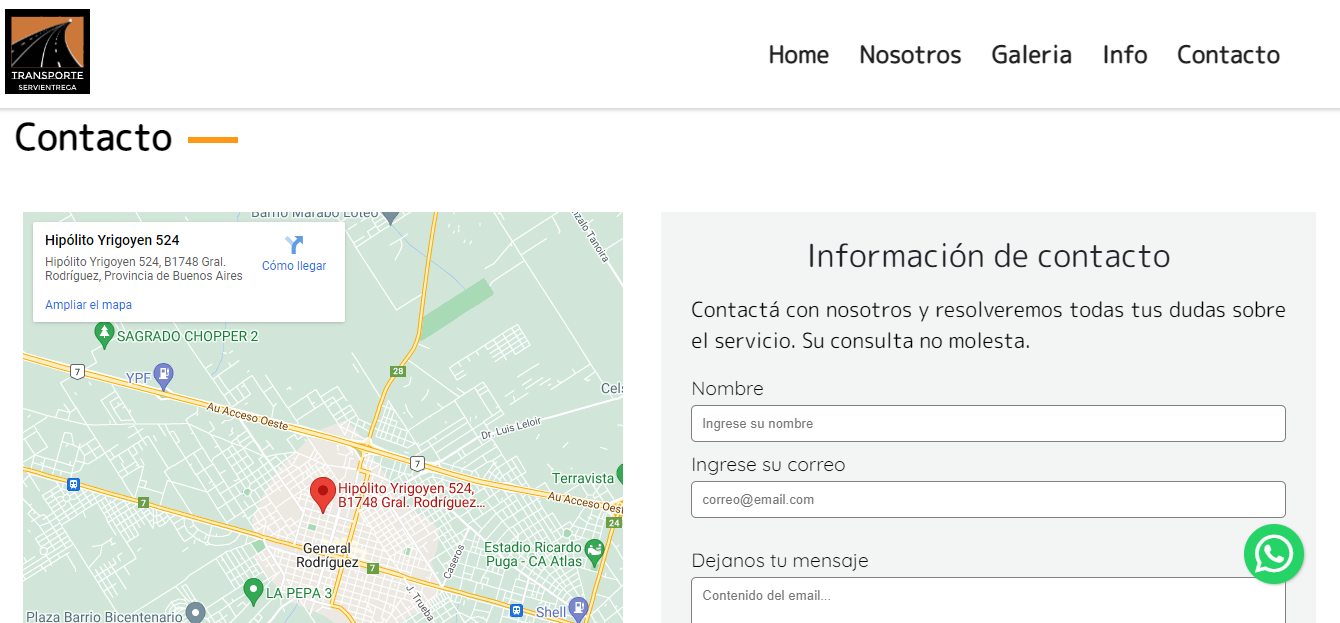1340x623 pixels.
Task: Click the Shell gas station marker
Action: [578, 608]
